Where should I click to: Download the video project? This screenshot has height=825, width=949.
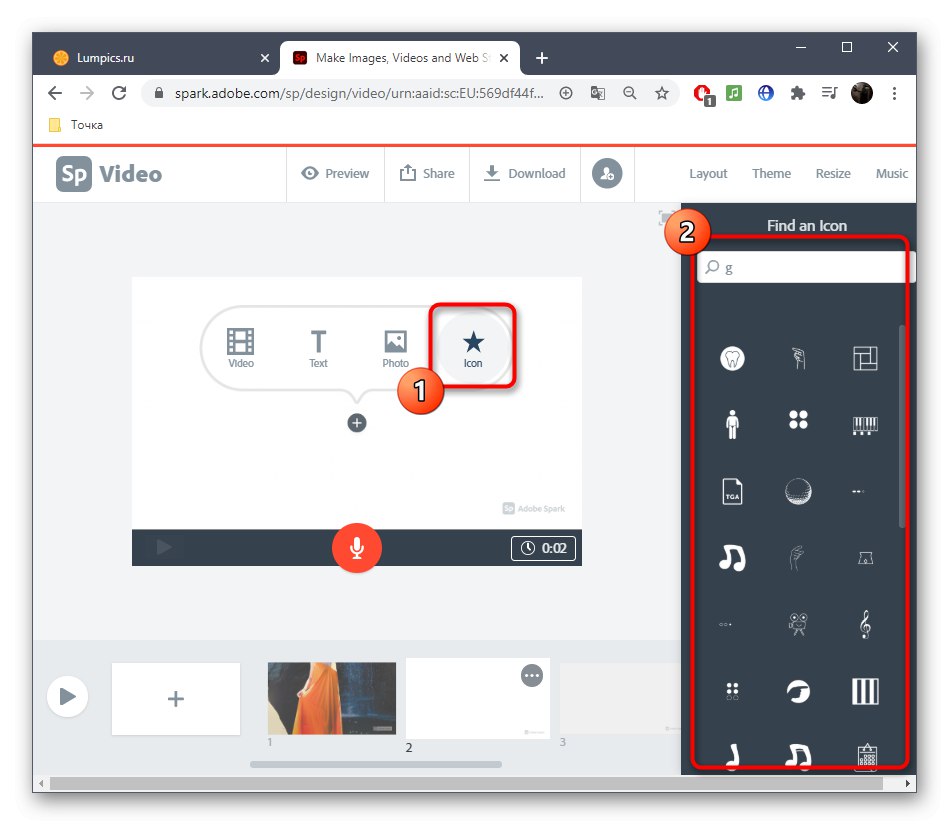524,173
